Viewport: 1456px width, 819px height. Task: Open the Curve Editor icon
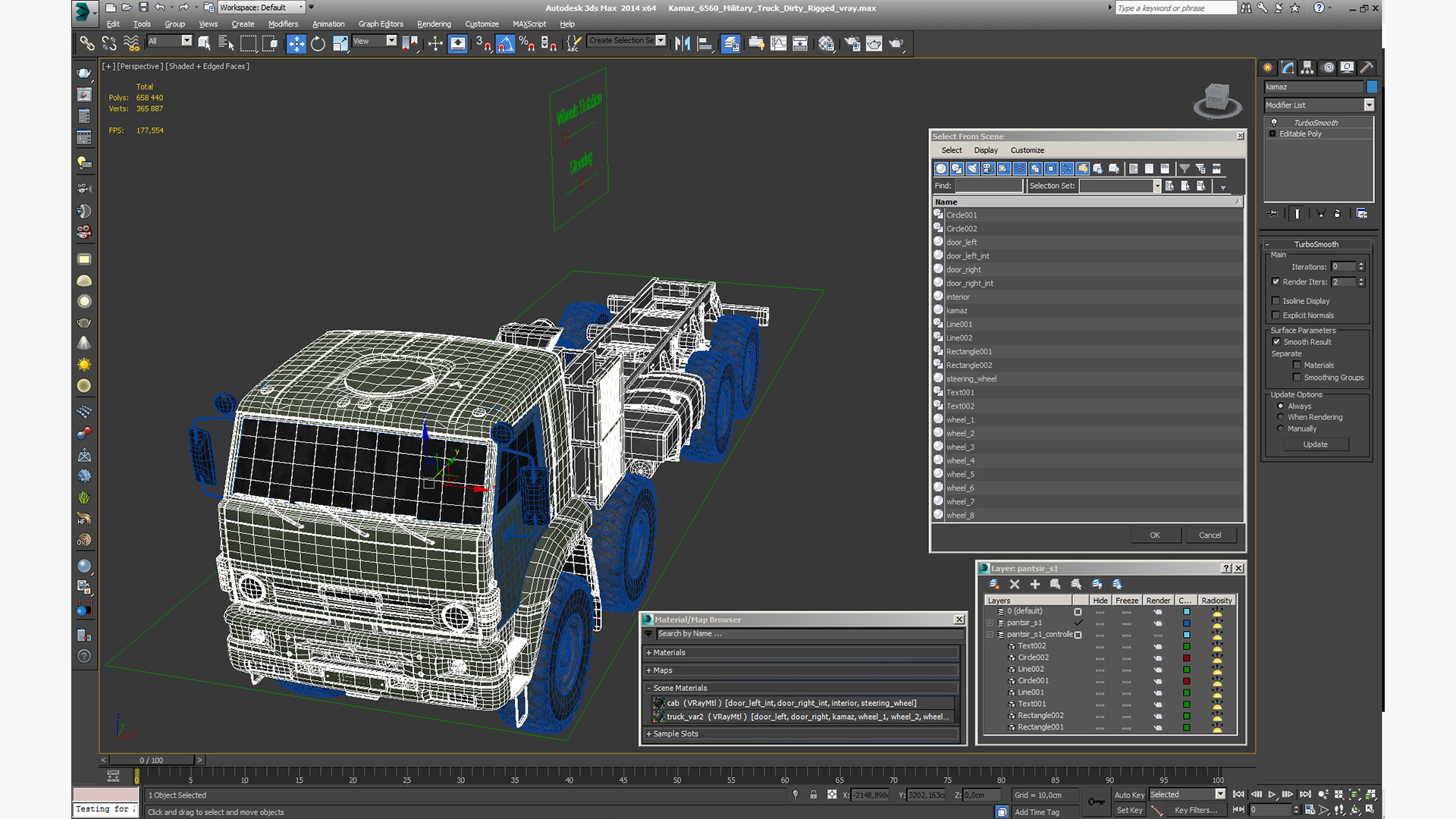pyautogui.click(x=778, y=44)
